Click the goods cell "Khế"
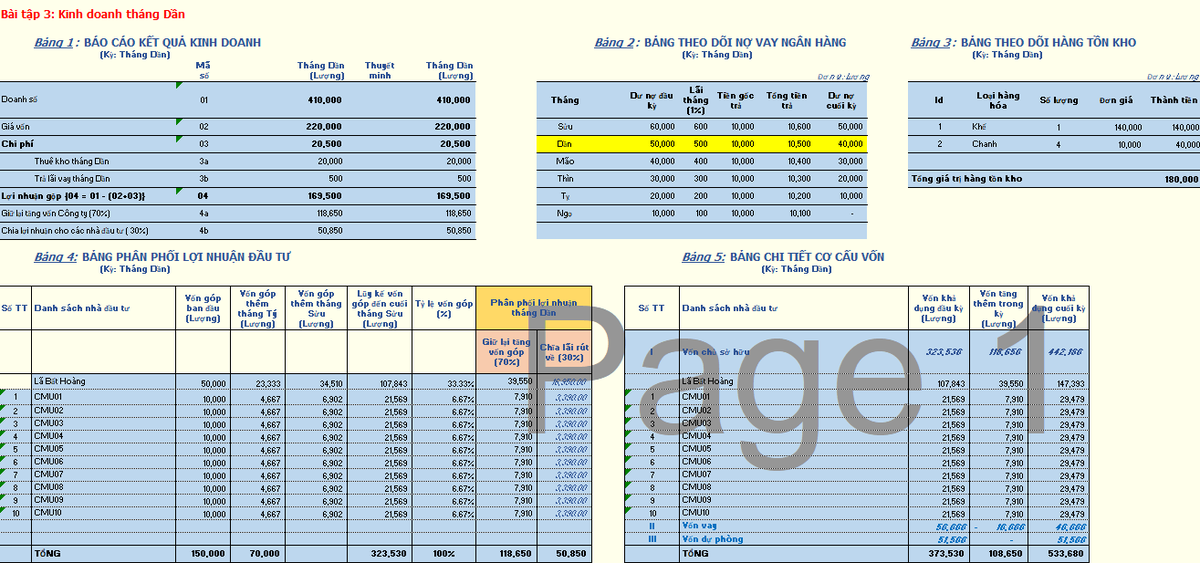This screenshot has width=1200, height=563. coord(979,127)
